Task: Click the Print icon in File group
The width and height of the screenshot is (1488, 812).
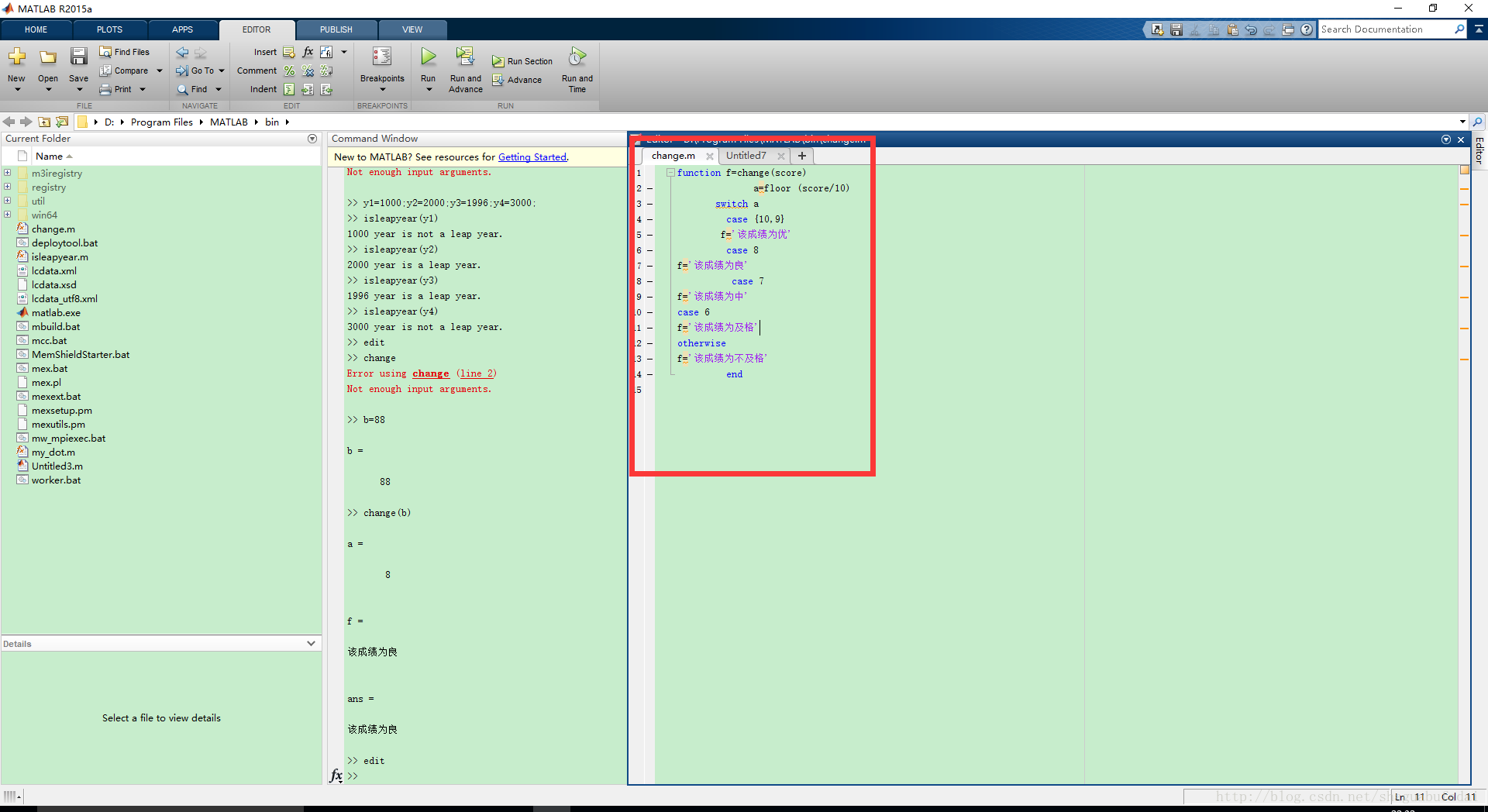Action: (105, 89)
